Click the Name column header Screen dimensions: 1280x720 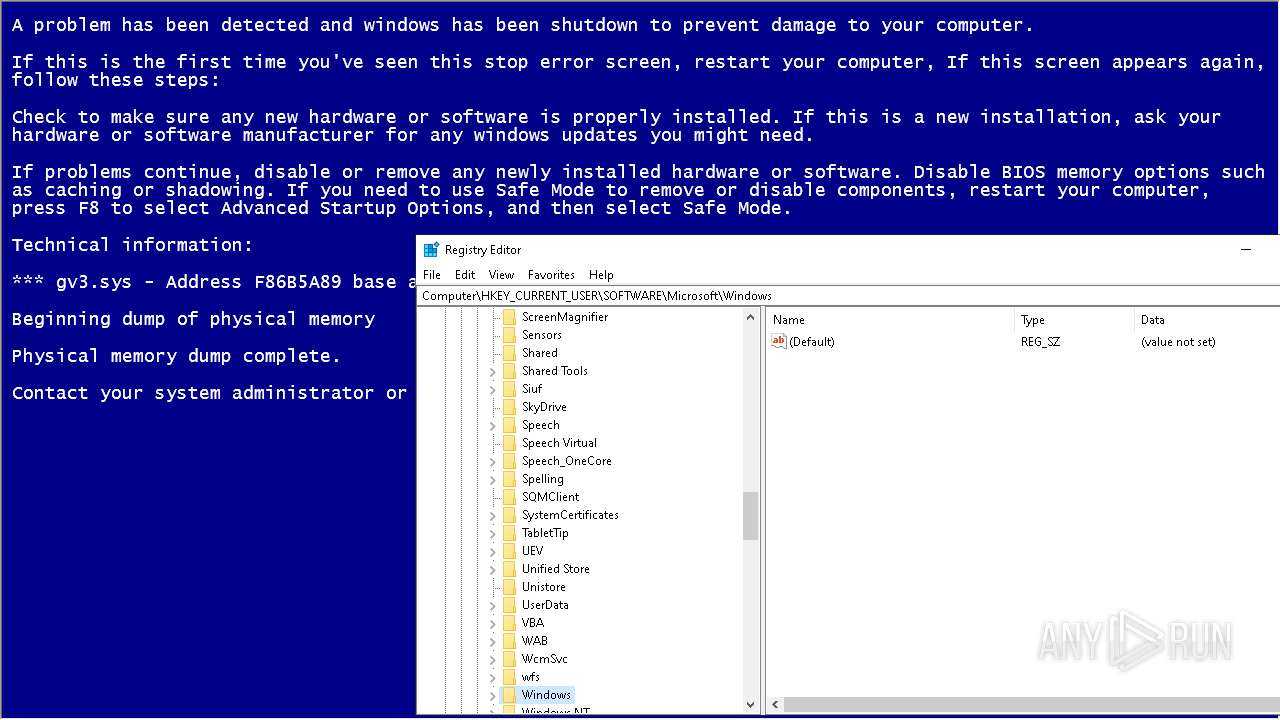point(890,320)
